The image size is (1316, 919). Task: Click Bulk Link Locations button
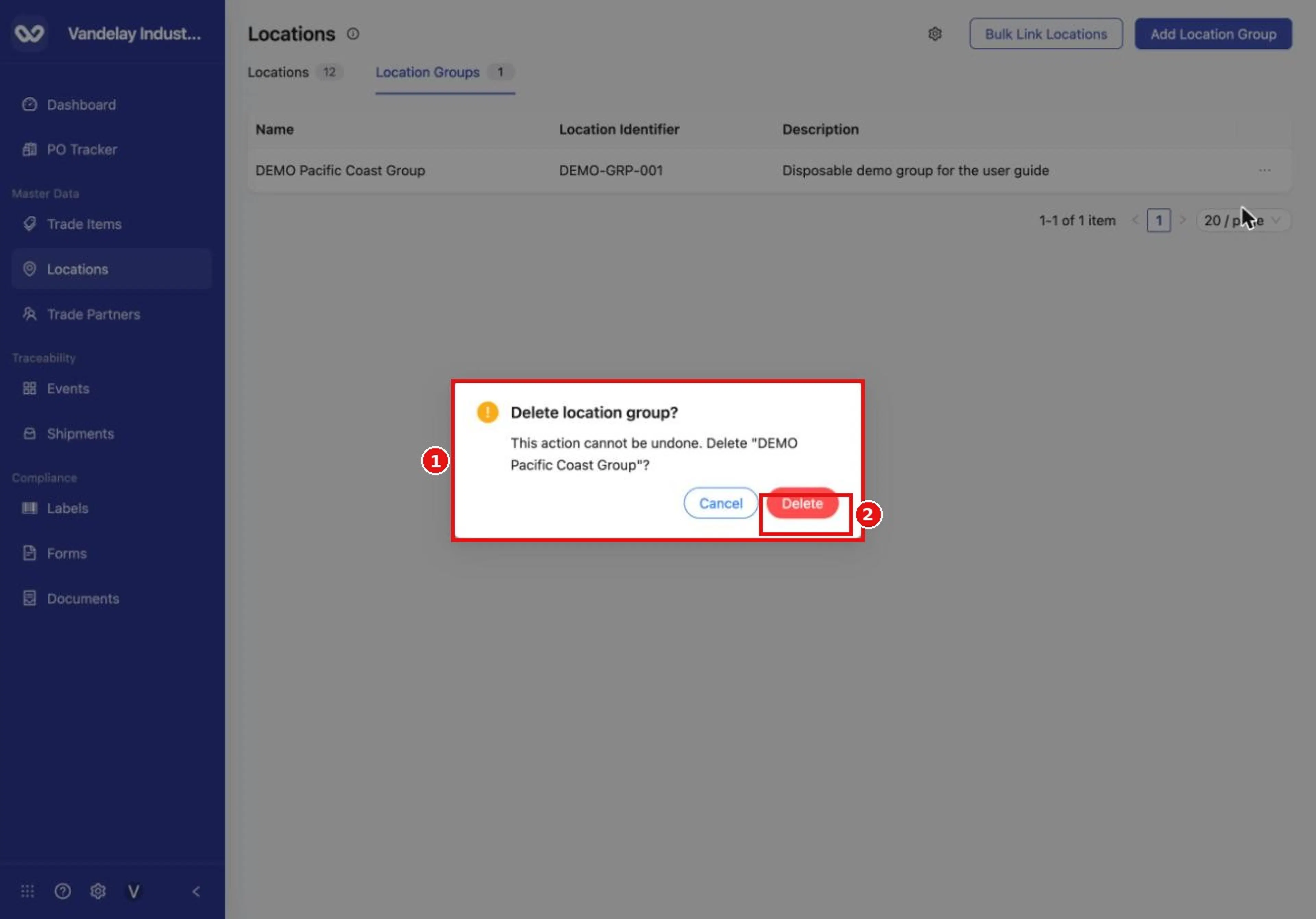(x=1046, y=34)
